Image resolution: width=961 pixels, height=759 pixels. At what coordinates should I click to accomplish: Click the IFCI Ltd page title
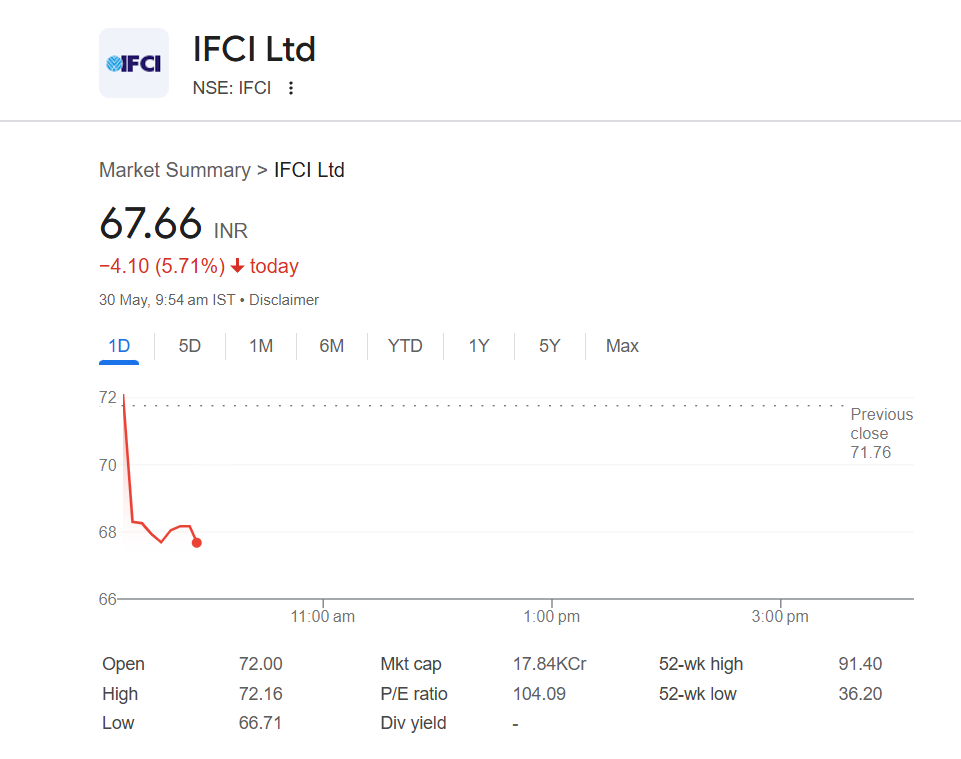click(x=254, y=49)
